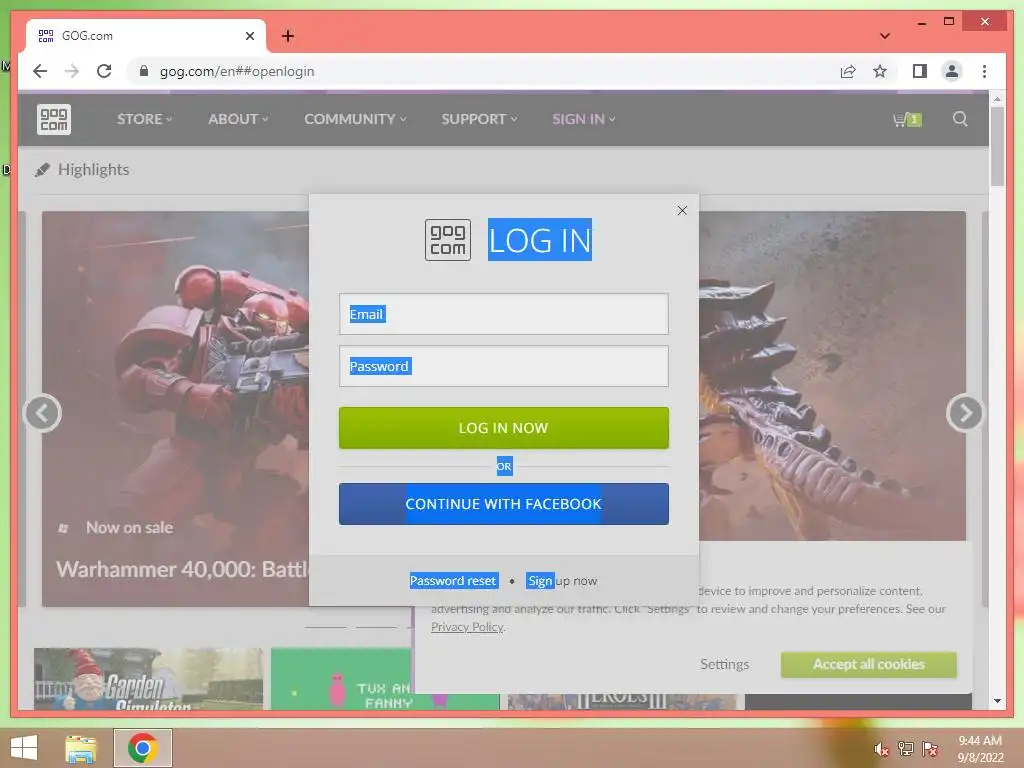Click the padlock site info icon
The image size is (1024, 768).
(x=144, y=71)
